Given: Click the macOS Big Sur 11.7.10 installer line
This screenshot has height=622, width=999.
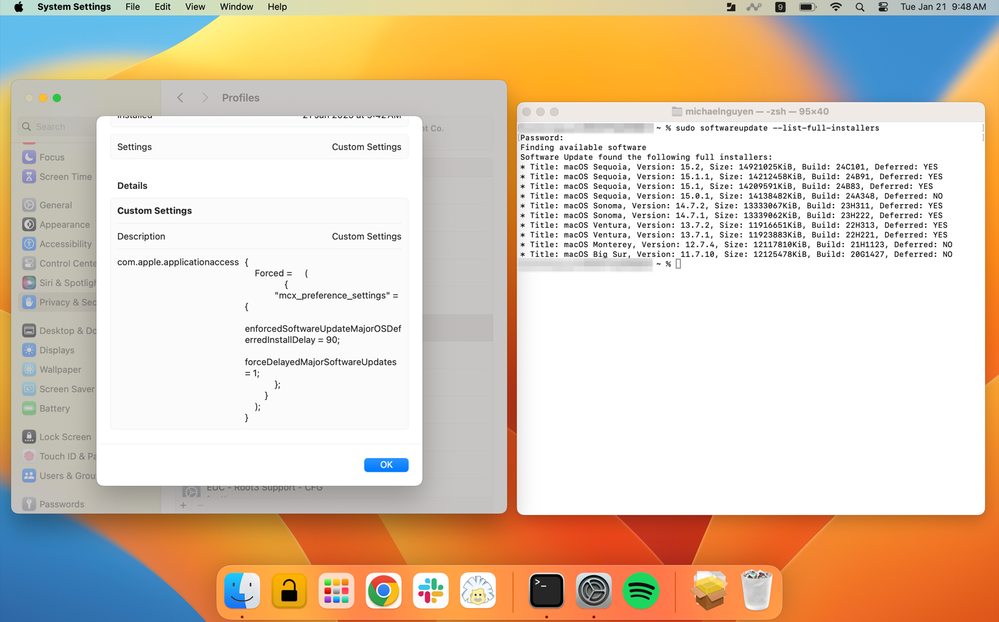Looking at the screenshot, I should click(x=737, y=254).
